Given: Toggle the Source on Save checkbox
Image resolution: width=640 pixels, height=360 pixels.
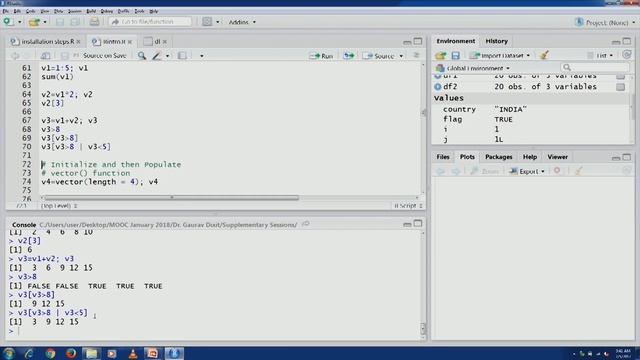Looking at the screenshot, I should tap(76, 56).
